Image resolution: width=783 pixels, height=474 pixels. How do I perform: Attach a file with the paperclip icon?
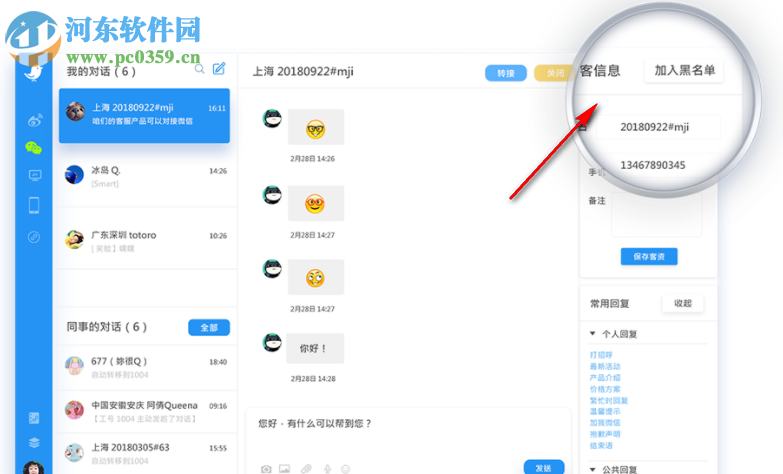click(306, 469)
